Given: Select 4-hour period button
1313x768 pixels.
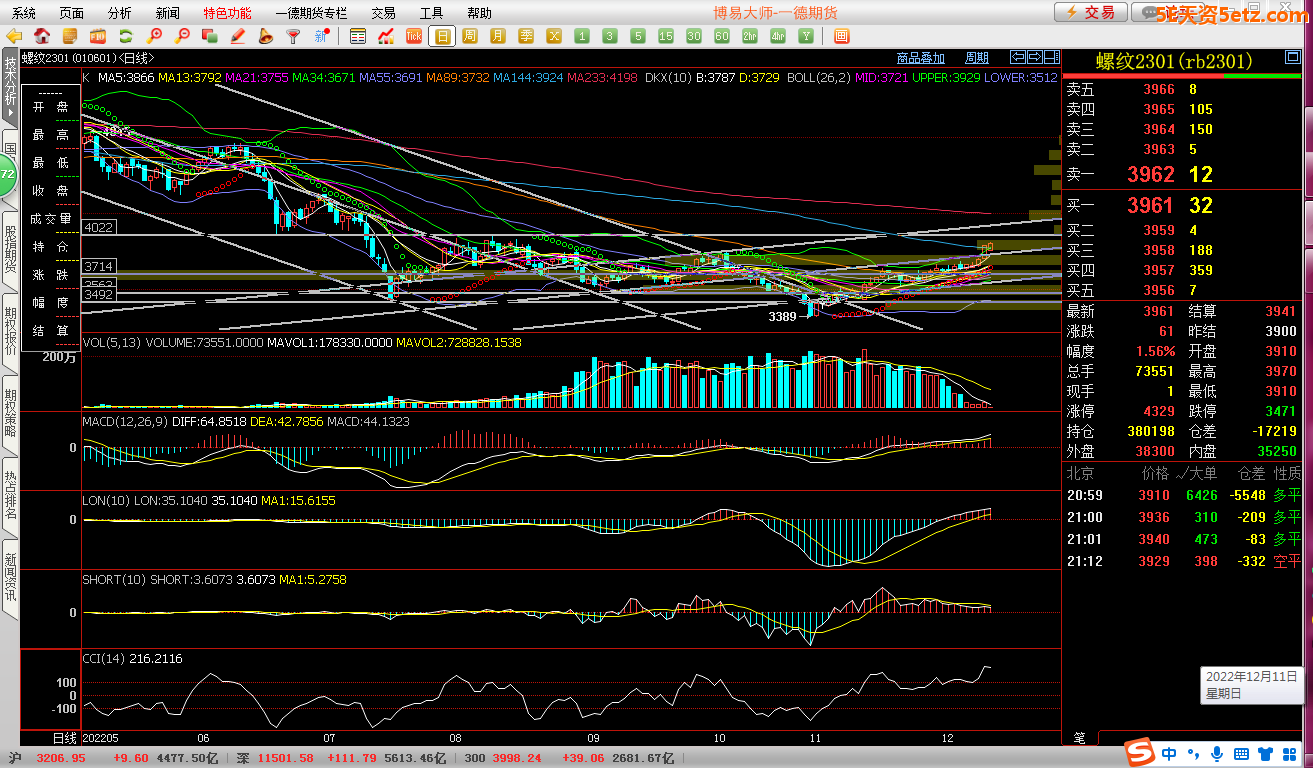Looking at the screenshot, I should click(777, 36).
